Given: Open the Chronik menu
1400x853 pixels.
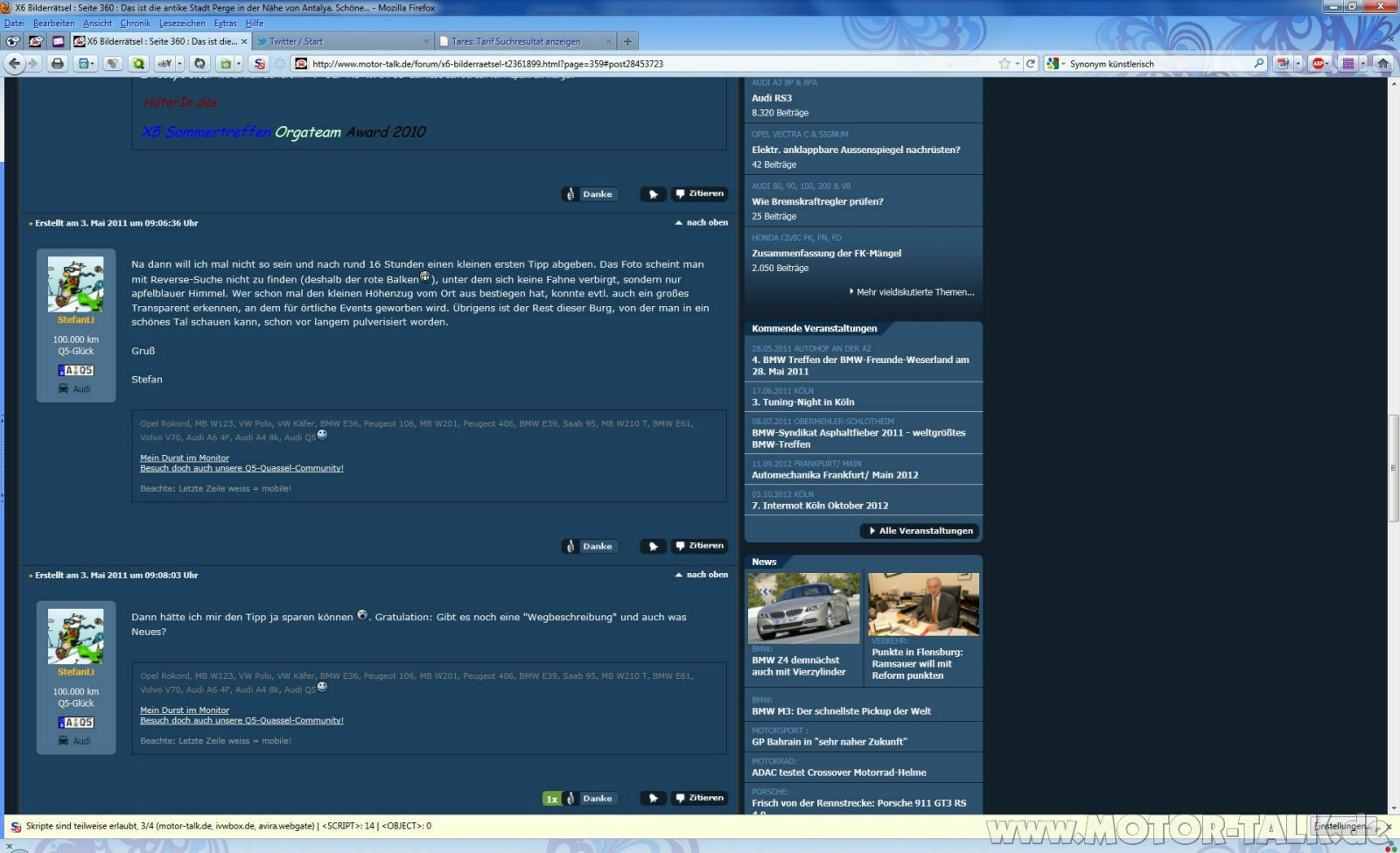Looking at the screenshot, I should (136, 24).
